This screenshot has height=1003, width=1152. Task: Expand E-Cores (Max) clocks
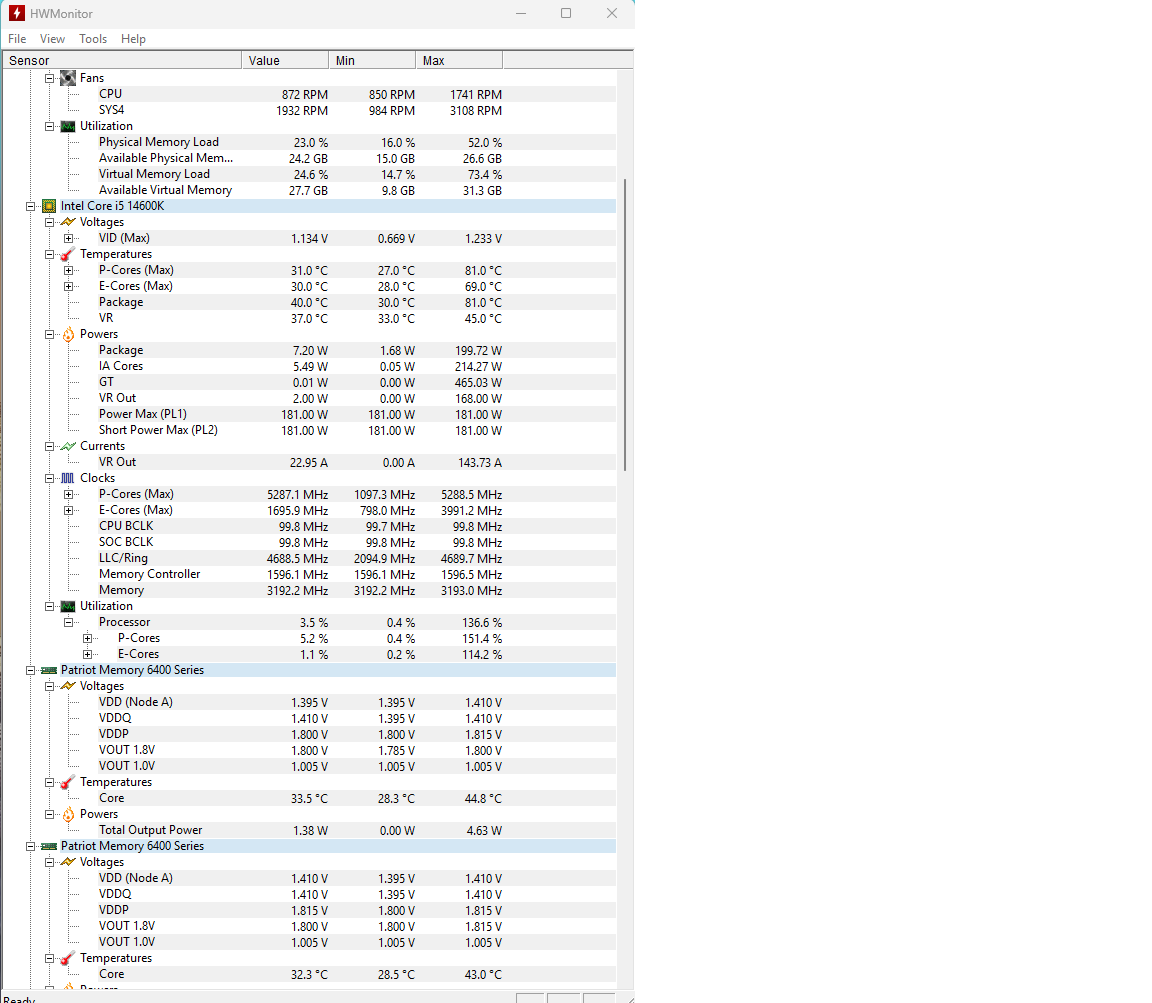pos(68,511)
